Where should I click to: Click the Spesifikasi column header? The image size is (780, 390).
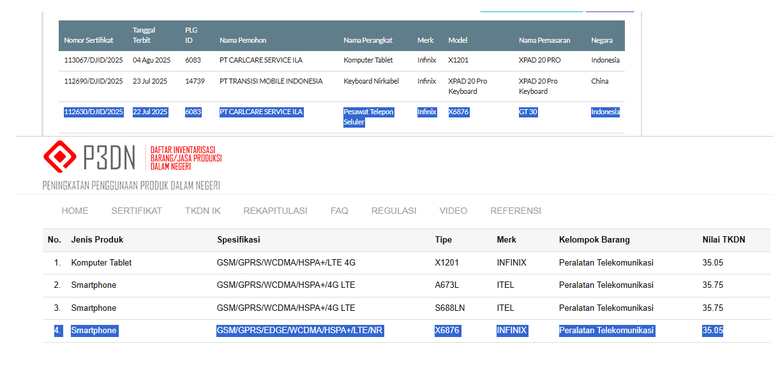click(x=238, y=240)
